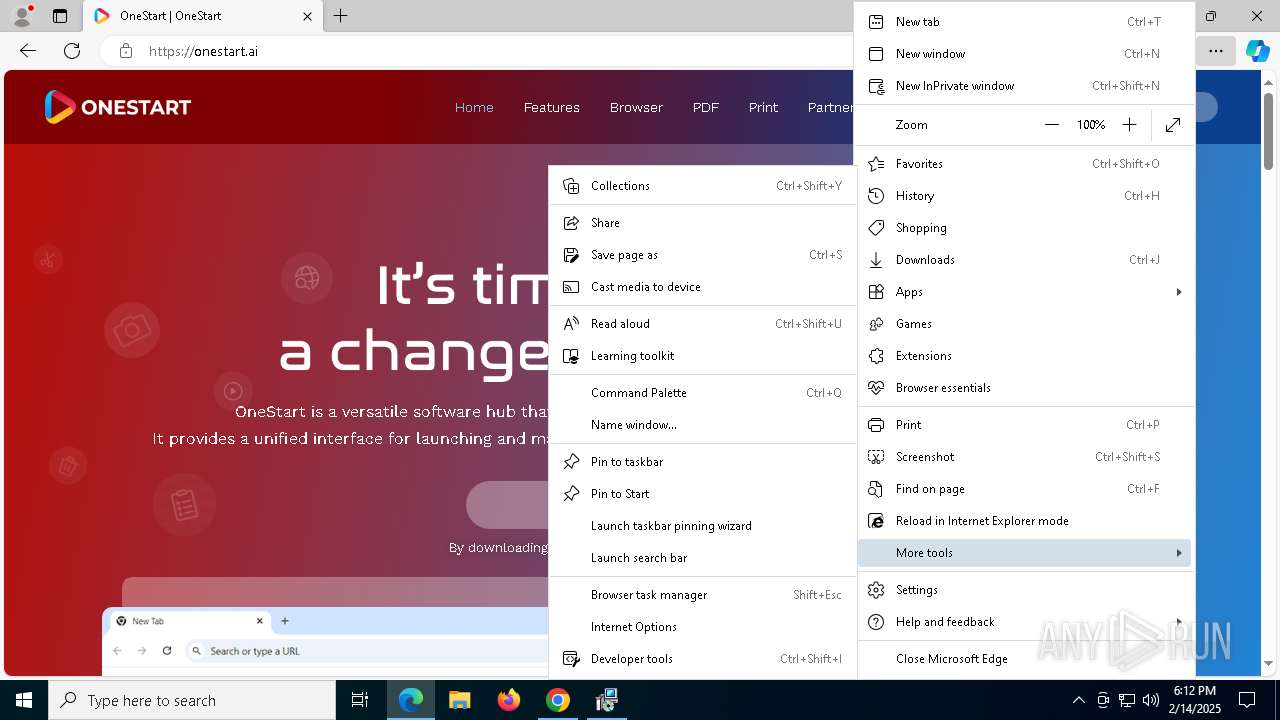Screen dimensions: 1280x720
Task: Open the More tools submenu entry
Action: click(x=1024, y=553)
